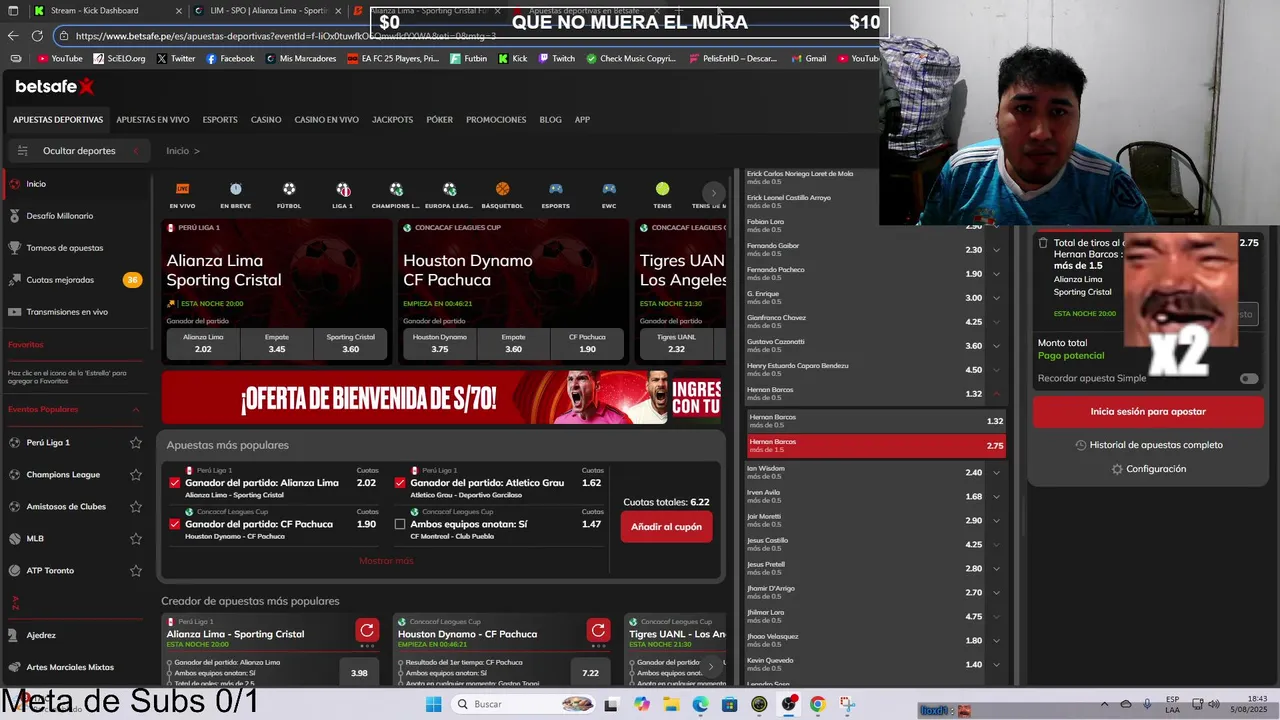The image size is (1280, 720).
Task: Uncheck Ganador del partido: Alianza Lima
Action: pos(175,483)
